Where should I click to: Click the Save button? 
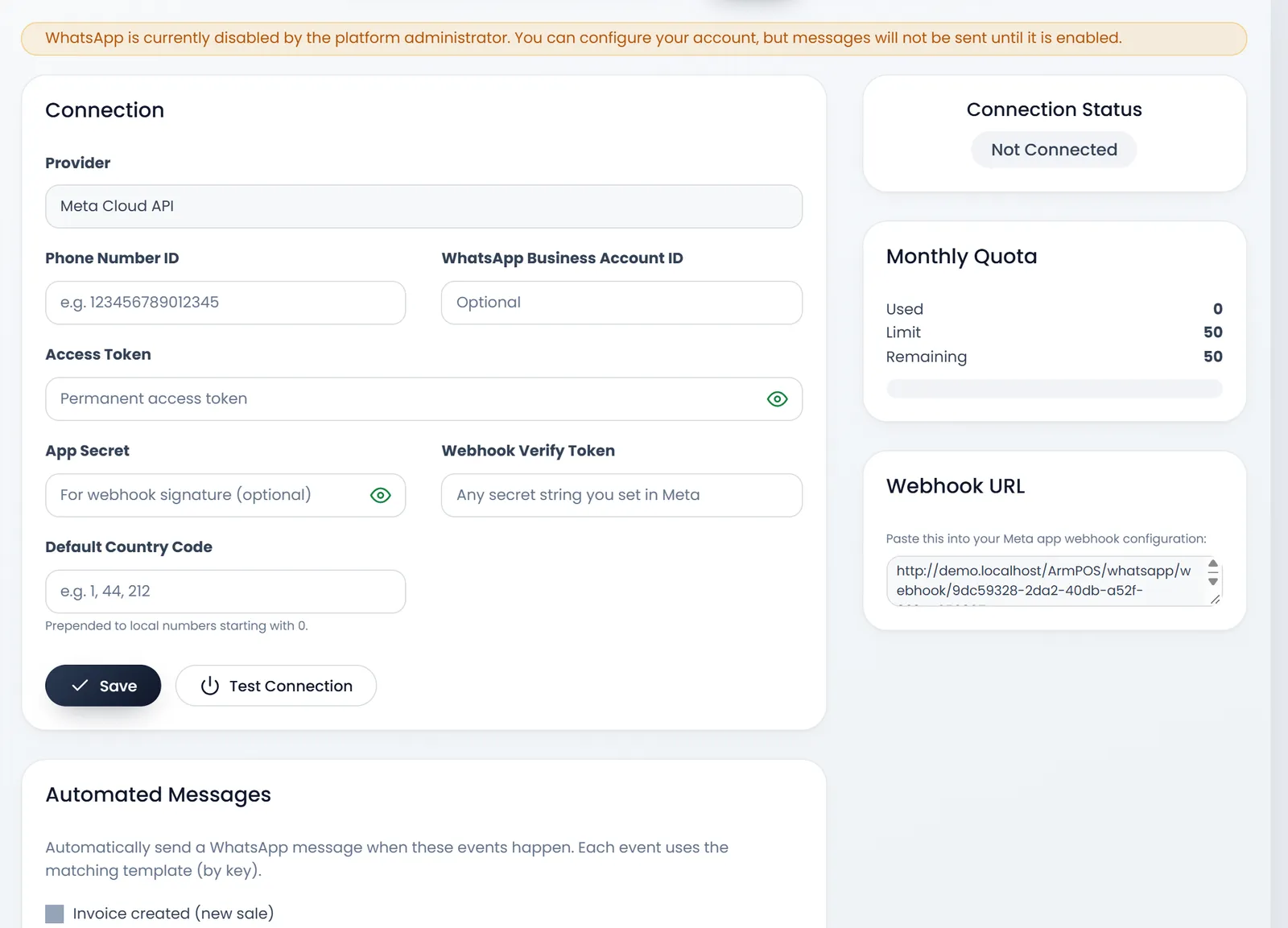pyautogui.click(x=103, y=686)
